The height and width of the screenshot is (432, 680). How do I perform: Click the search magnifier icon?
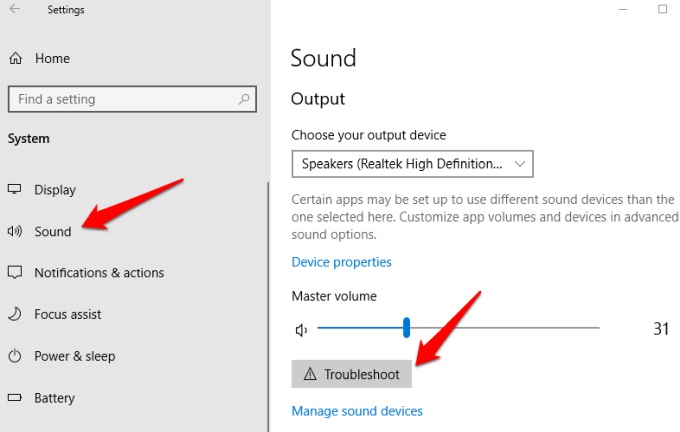pyautogui.click(x=243, y=99)
